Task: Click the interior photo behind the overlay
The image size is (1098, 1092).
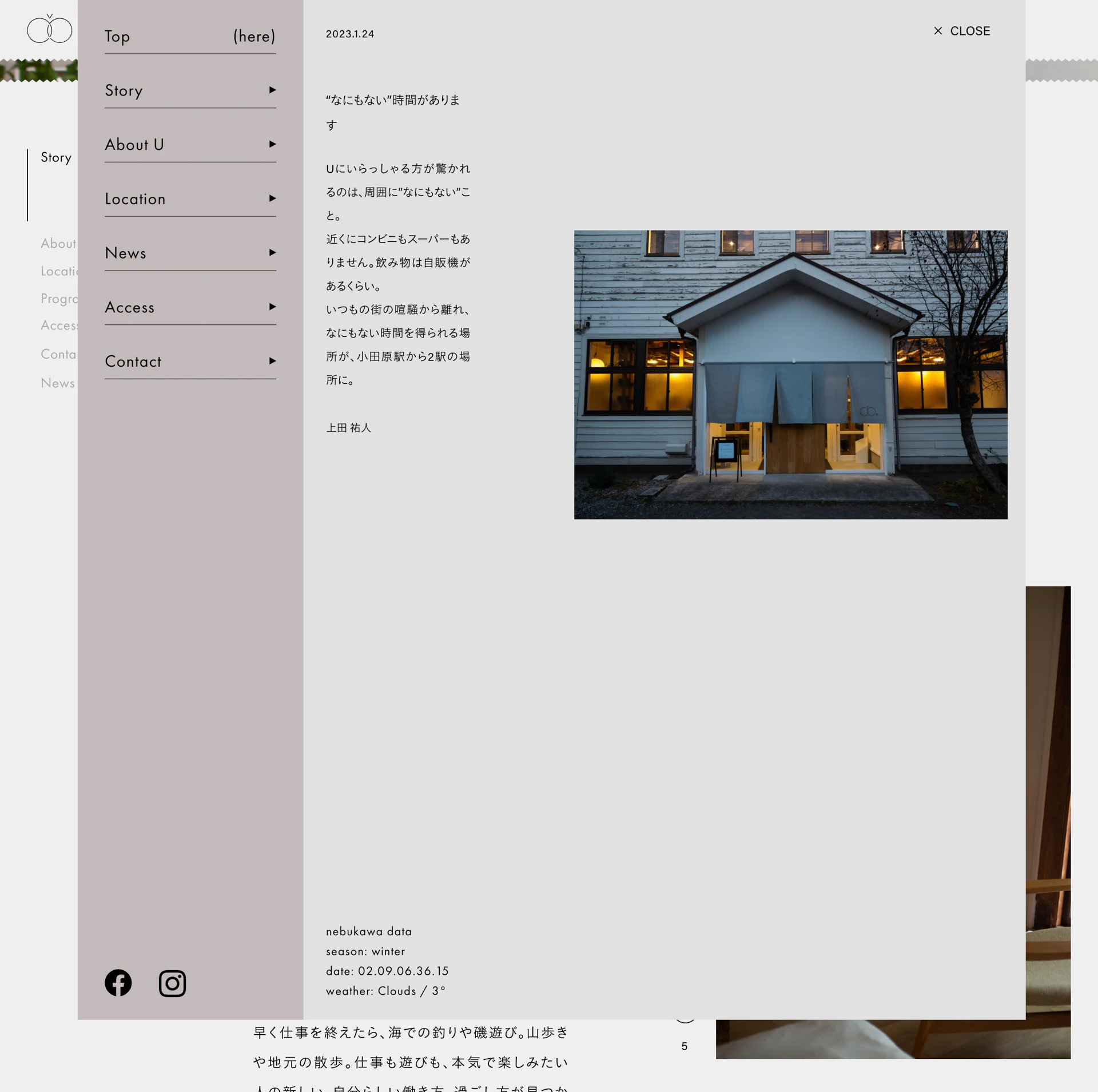Action: [1048, 801]
